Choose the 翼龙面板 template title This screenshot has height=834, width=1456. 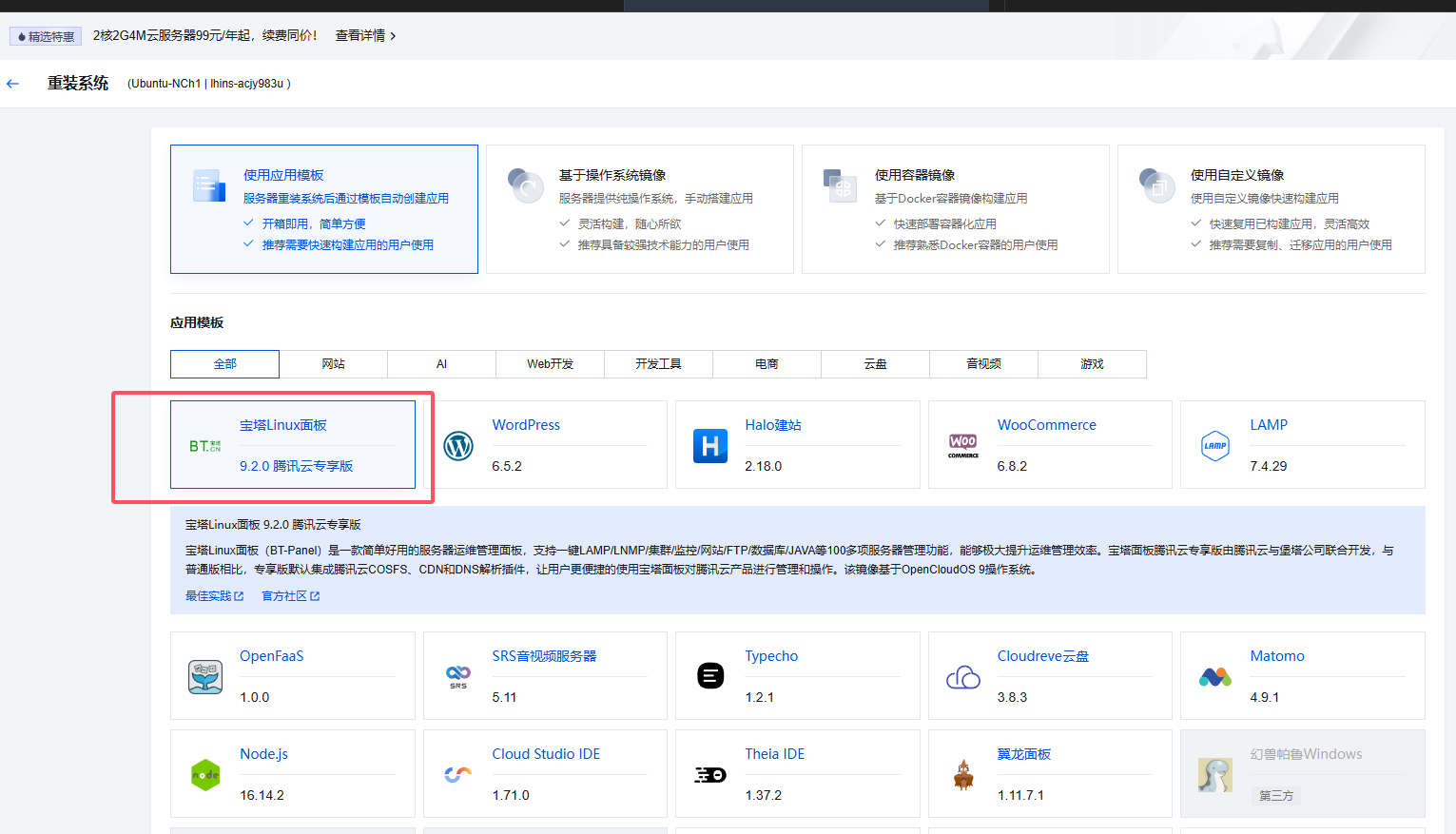coord(1024,754)
